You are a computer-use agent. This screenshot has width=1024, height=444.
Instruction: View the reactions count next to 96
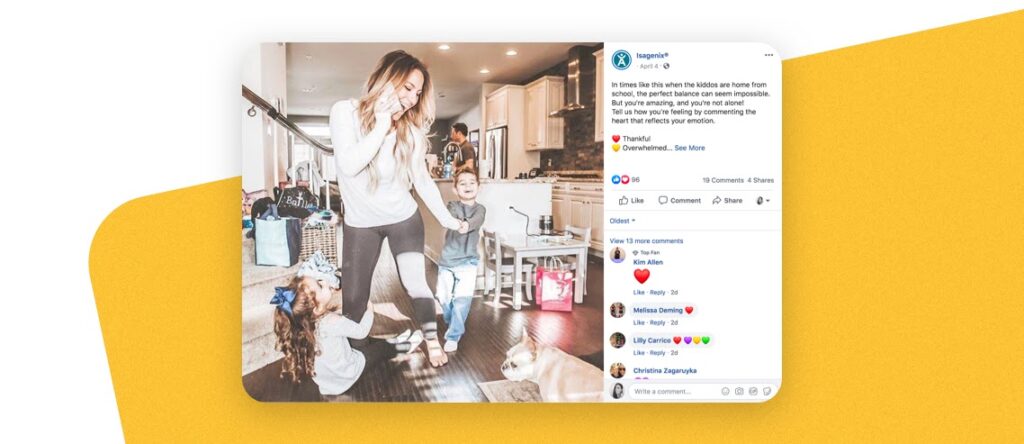[626, 180]
